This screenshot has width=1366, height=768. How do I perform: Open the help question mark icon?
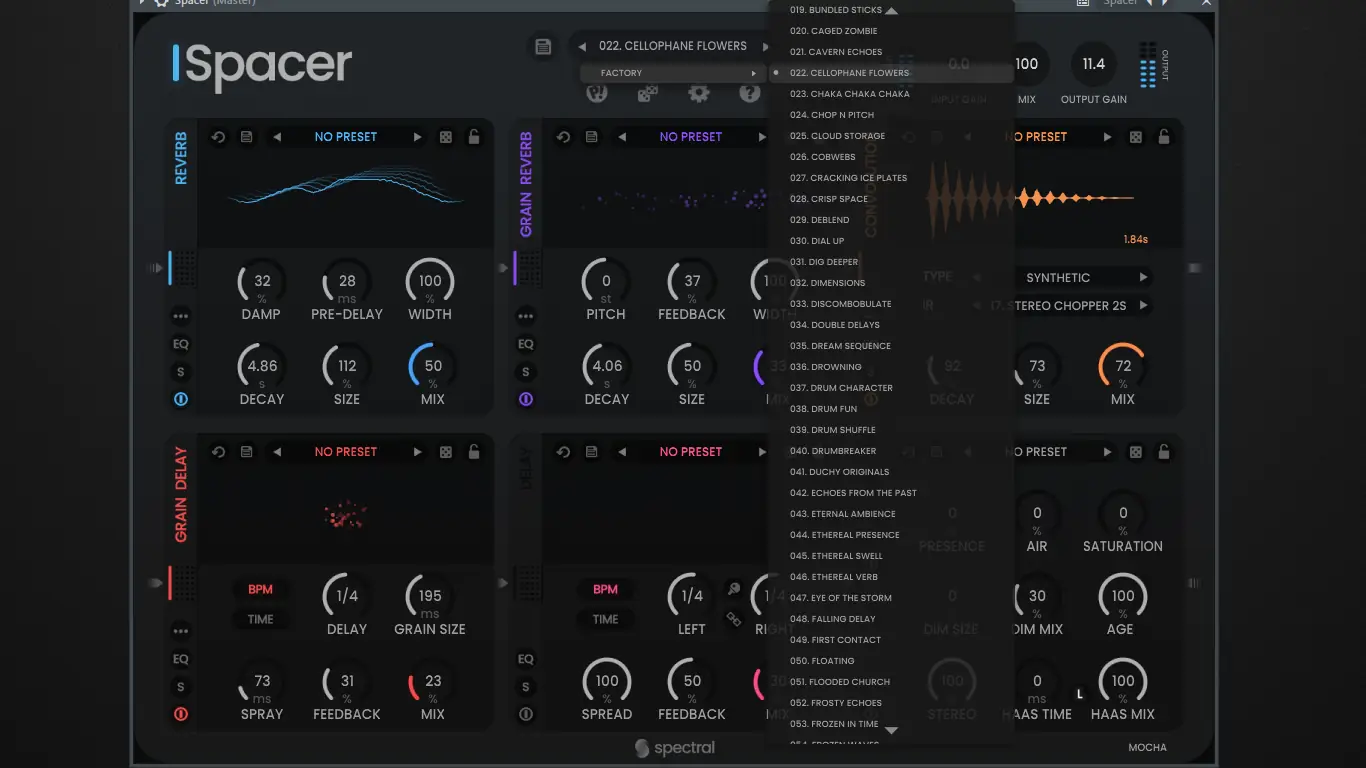coord(749,93)
